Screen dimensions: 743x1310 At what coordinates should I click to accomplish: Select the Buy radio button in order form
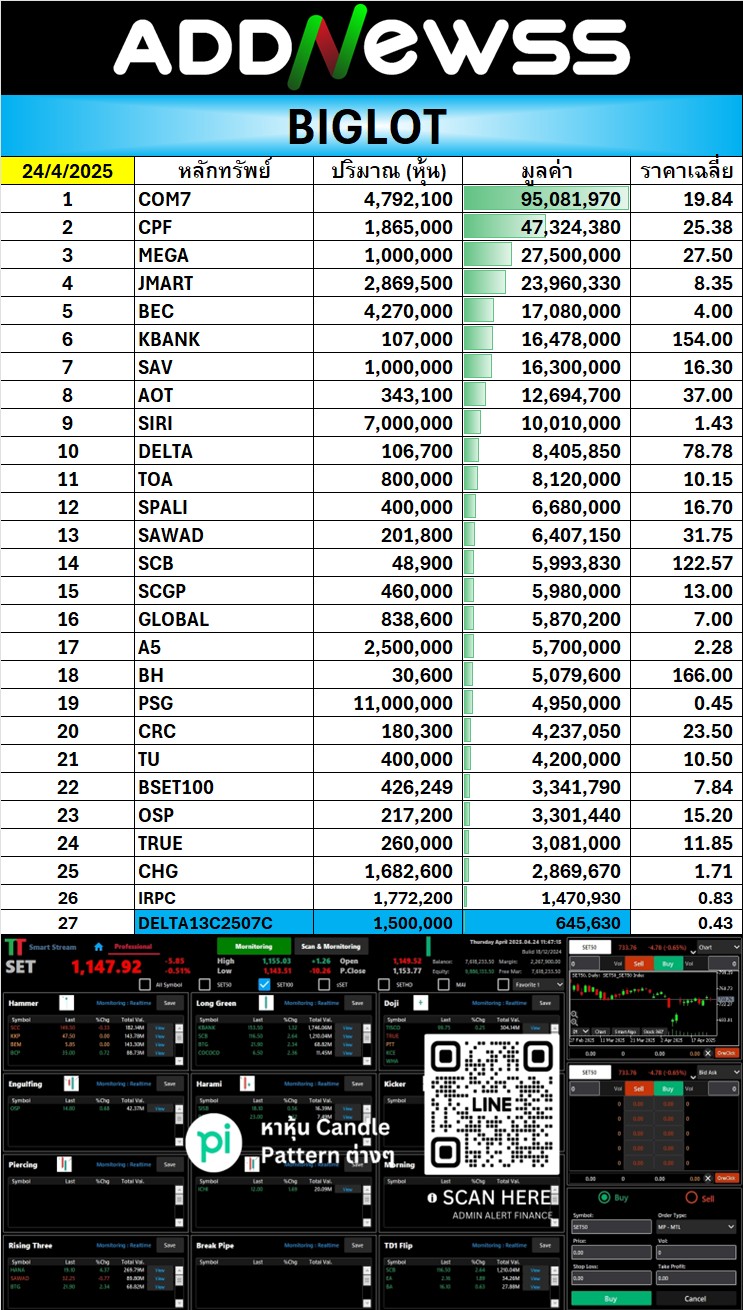[x=604, y=1197]
